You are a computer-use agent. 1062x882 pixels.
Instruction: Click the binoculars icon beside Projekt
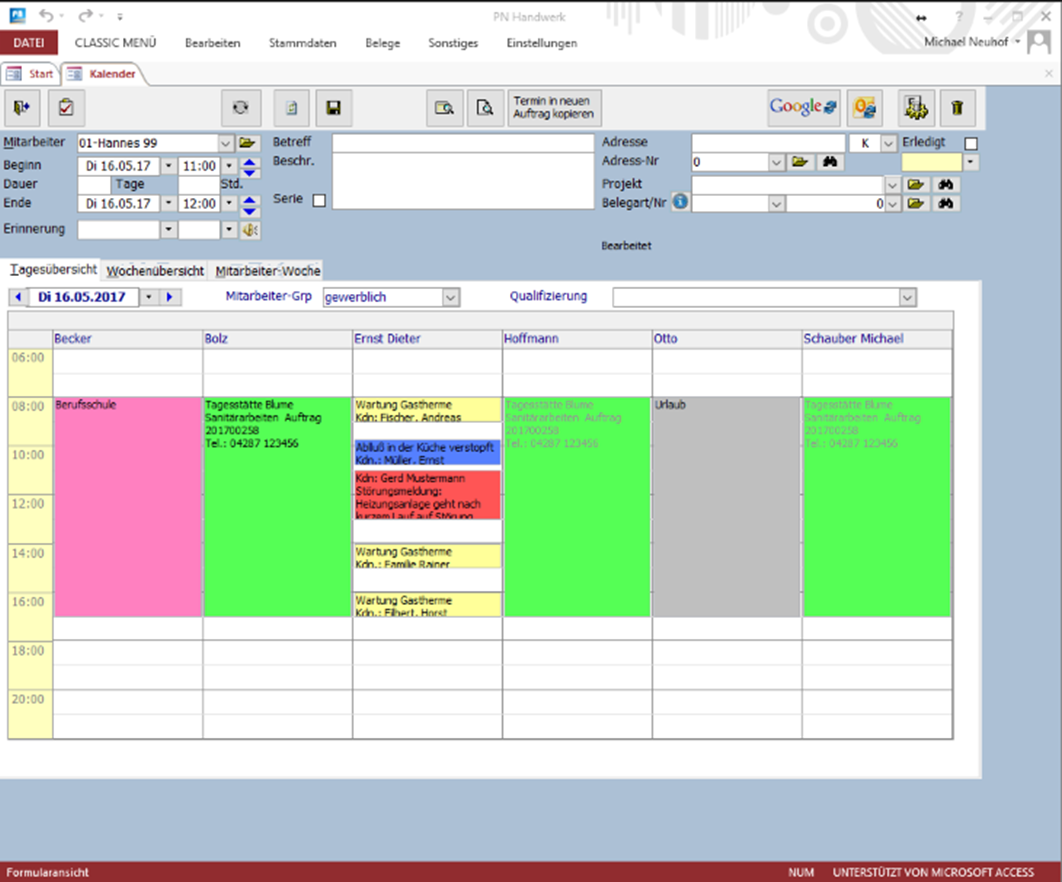tap(946, 185)
